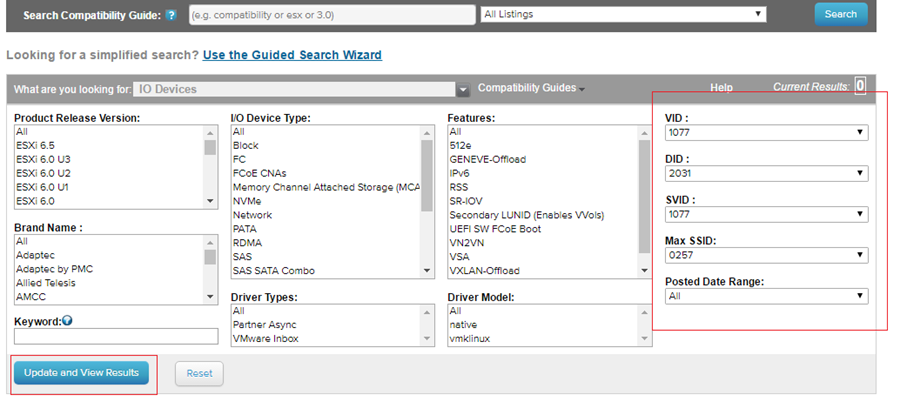Click the Keyword info icon
The height and width of the screenshot is (415, 907).
tap(67, 321)
